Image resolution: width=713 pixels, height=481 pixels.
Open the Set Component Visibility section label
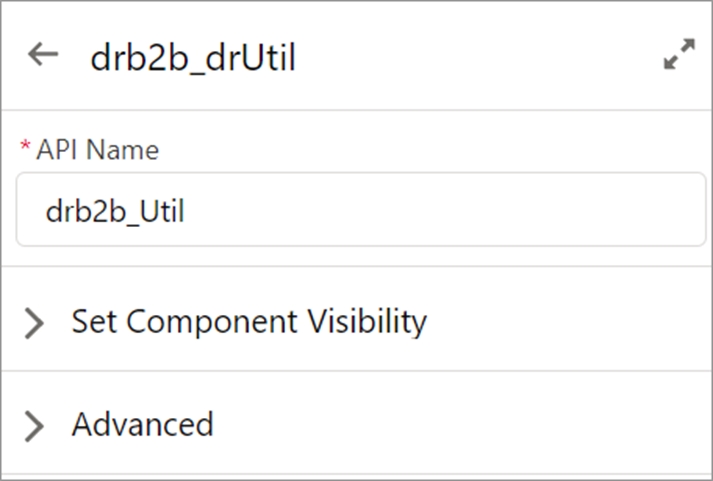pos(249,321)
